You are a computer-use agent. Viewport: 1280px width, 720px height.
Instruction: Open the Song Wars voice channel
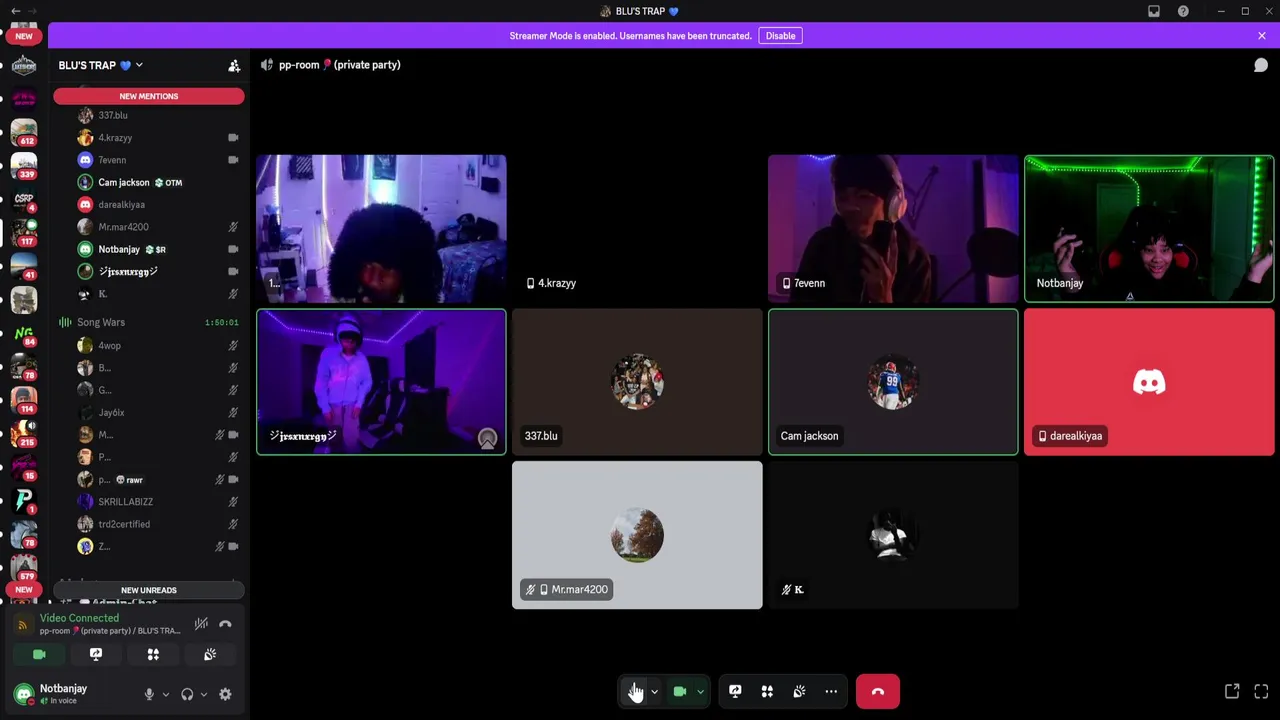pos(148,322)
